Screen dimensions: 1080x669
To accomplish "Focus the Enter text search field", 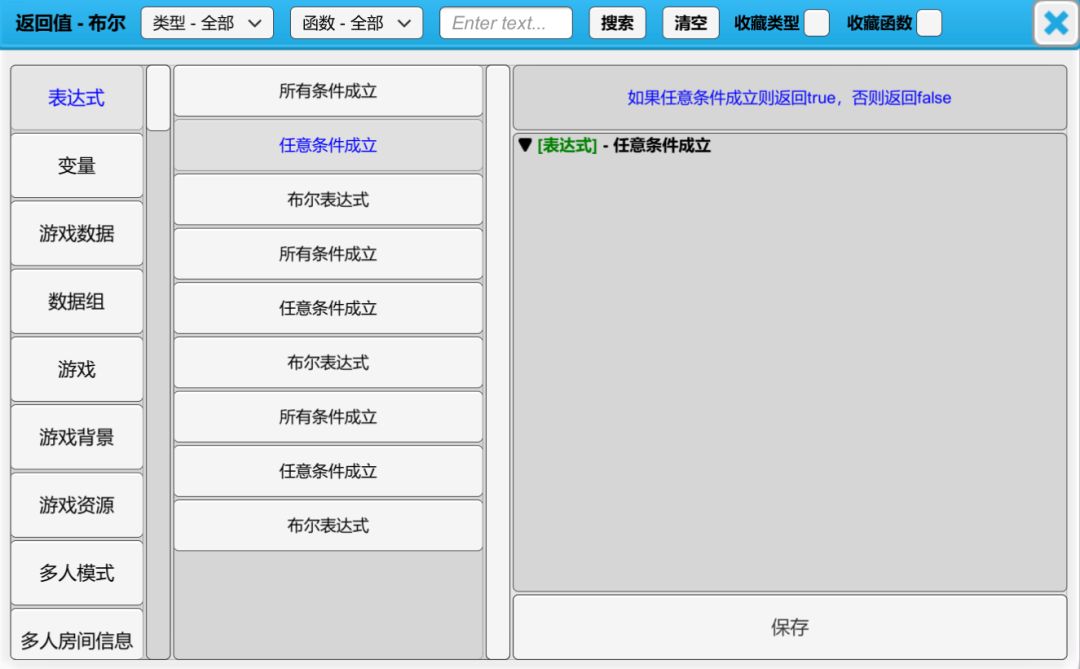I will 506,23.
